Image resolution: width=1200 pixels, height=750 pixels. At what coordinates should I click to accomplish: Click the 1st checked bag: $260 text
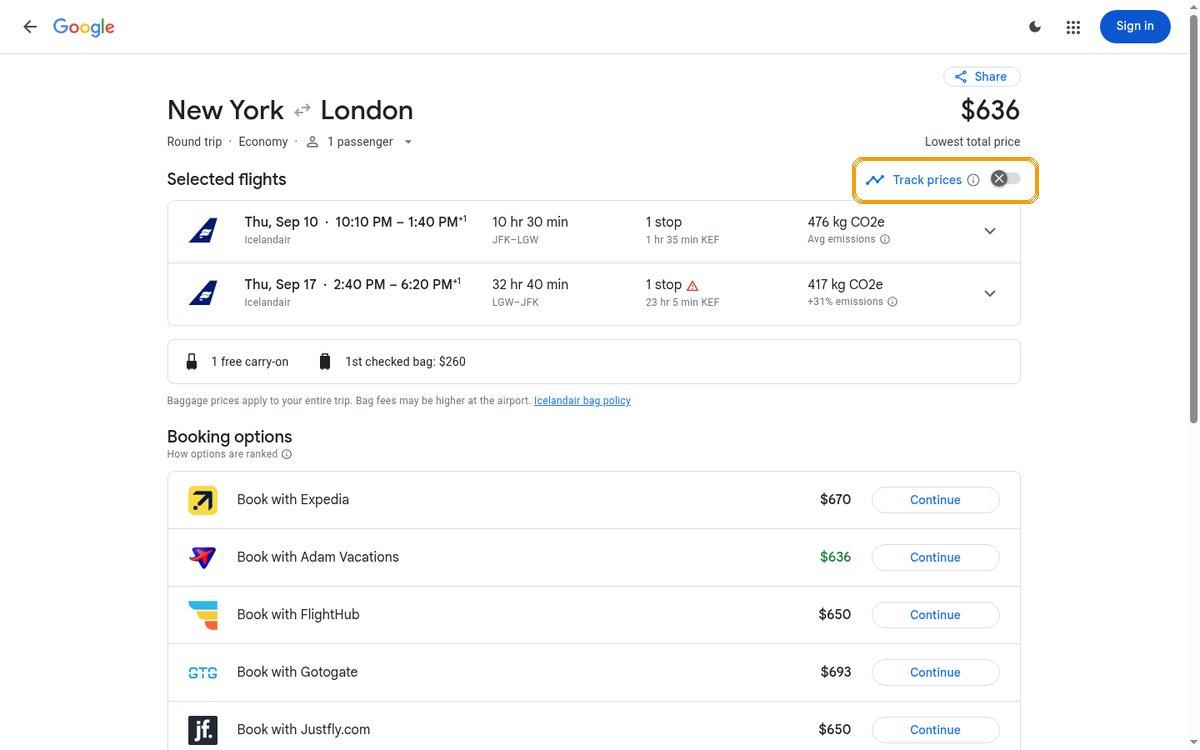(x=405, y=362)
